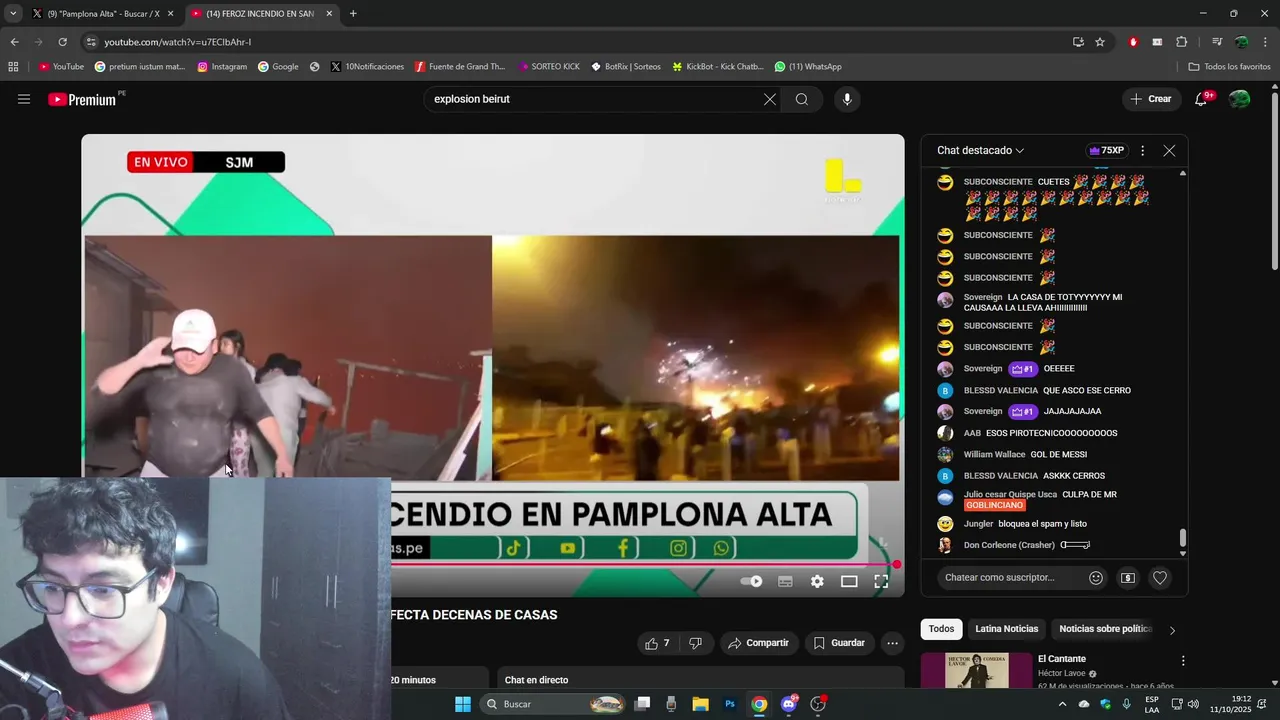1280x720 pixels.
Task: Open the Windows Start menu
Action: [463, 704]
